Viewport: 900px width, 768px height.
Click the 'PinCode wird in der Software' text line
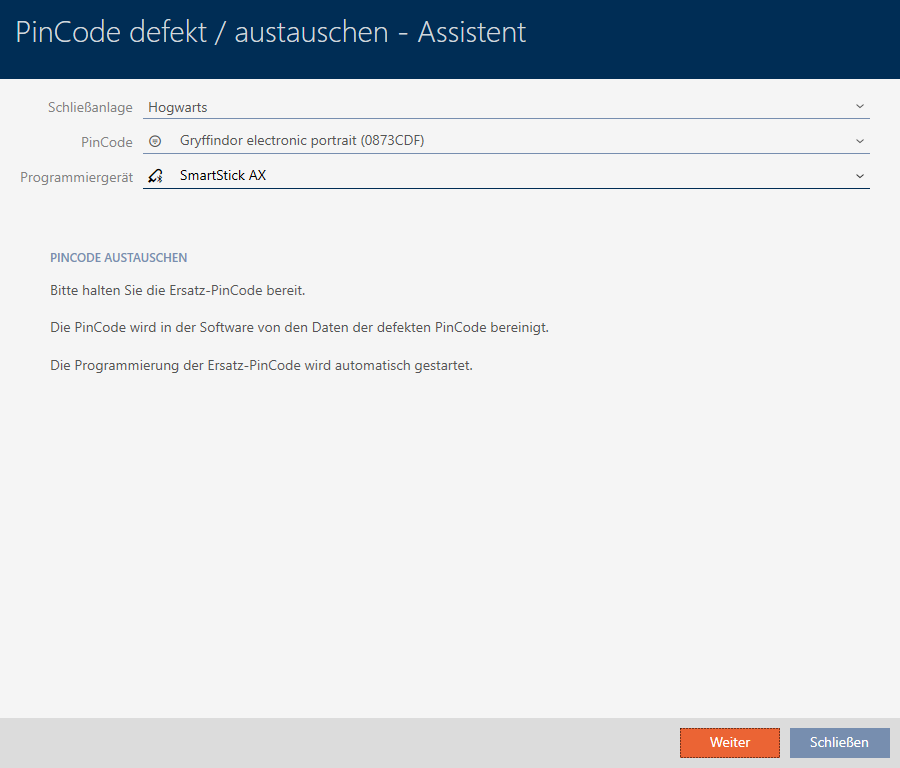pyautogui.click(x=299, y=327)
